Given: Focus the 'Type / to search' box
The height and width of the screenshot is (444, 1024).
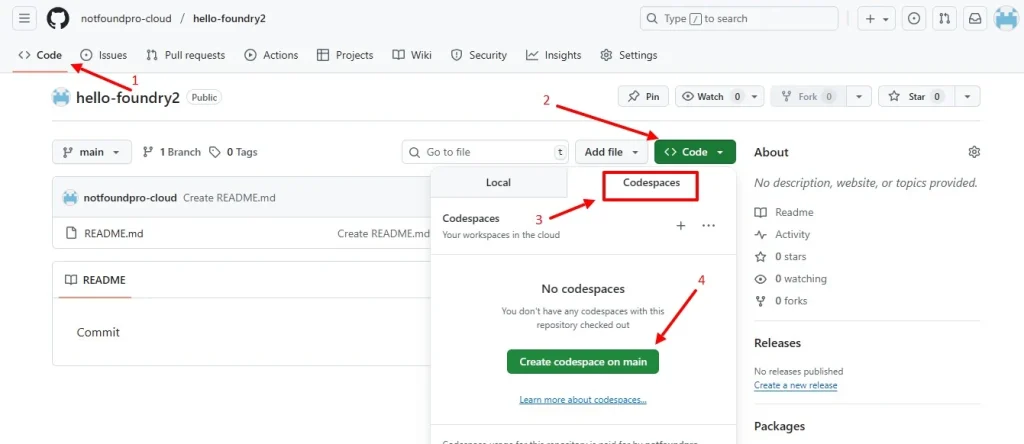Looking at the screenshot, I should click(x=739, y=19).
